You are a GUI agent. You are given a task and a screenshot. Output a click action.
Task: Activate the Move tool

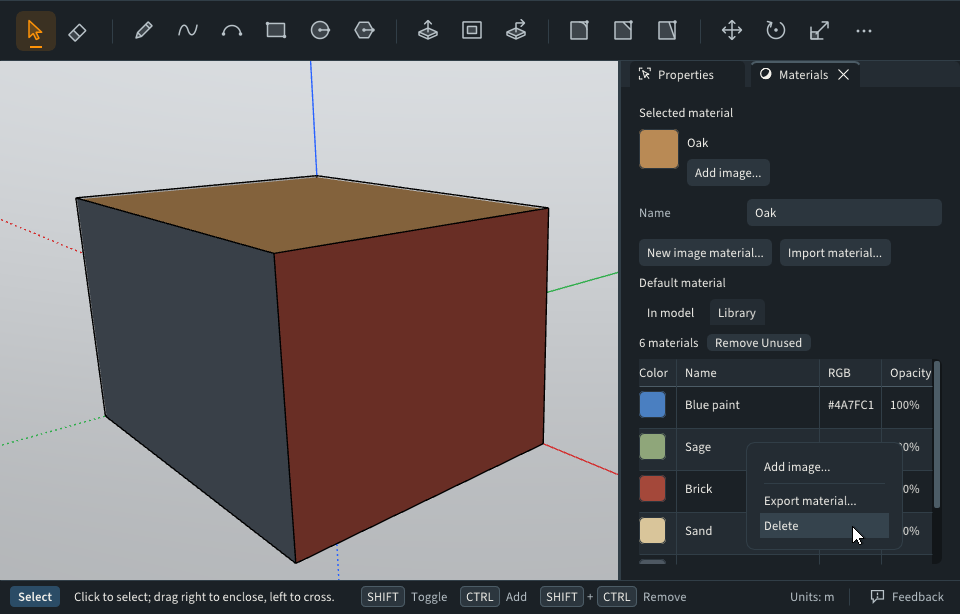732,31
